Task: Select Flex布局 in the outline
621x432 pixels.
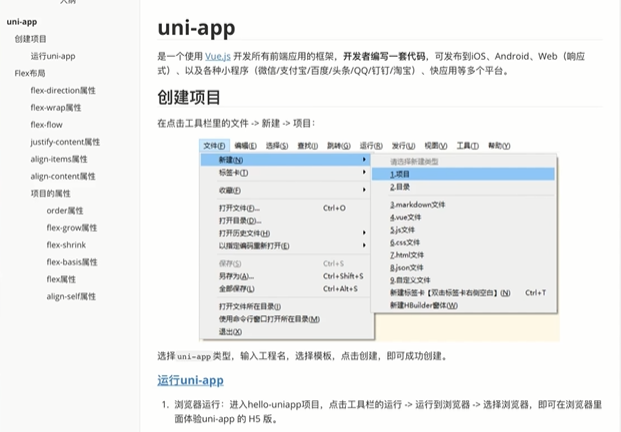Action: tap(30, 73)
